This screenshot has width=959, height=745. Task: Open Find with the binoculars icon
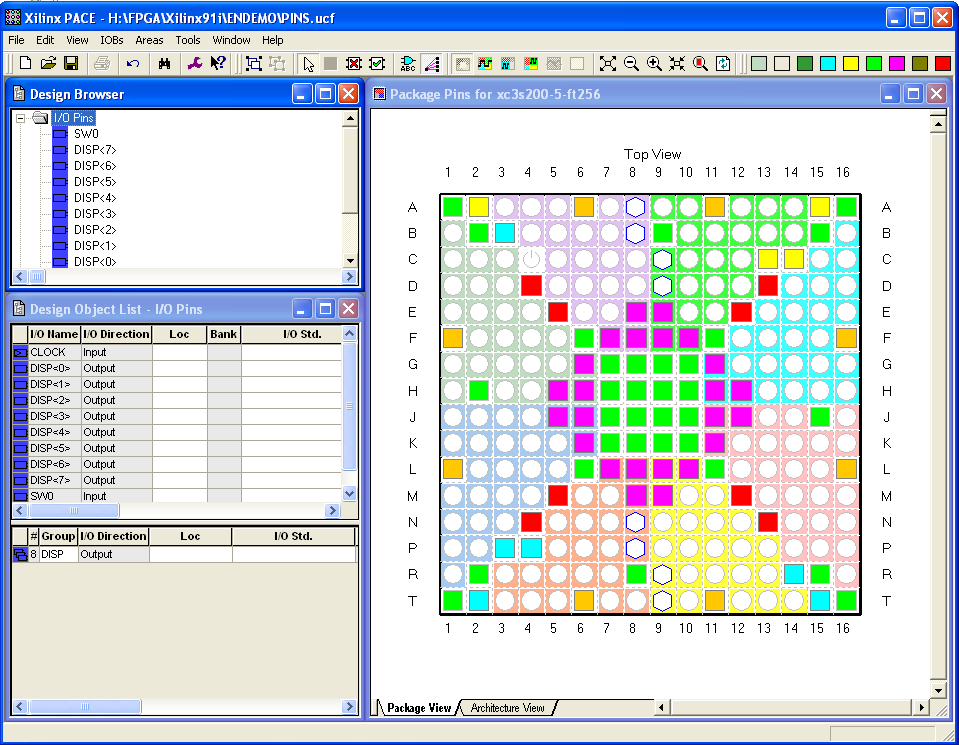[x=164, y=63]
